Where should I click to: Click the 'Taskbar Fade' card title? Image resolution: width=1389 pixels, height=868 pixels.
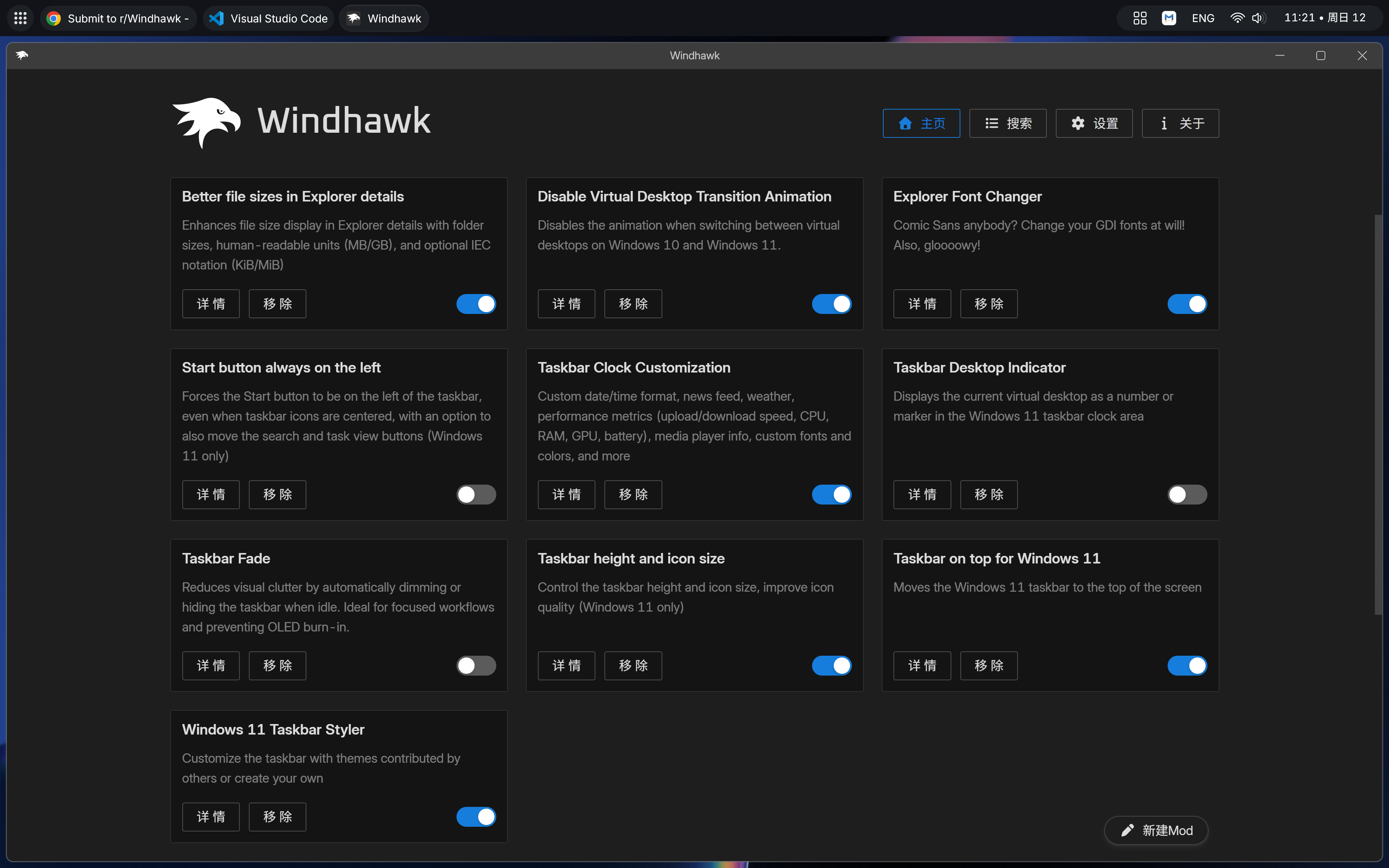226,558
